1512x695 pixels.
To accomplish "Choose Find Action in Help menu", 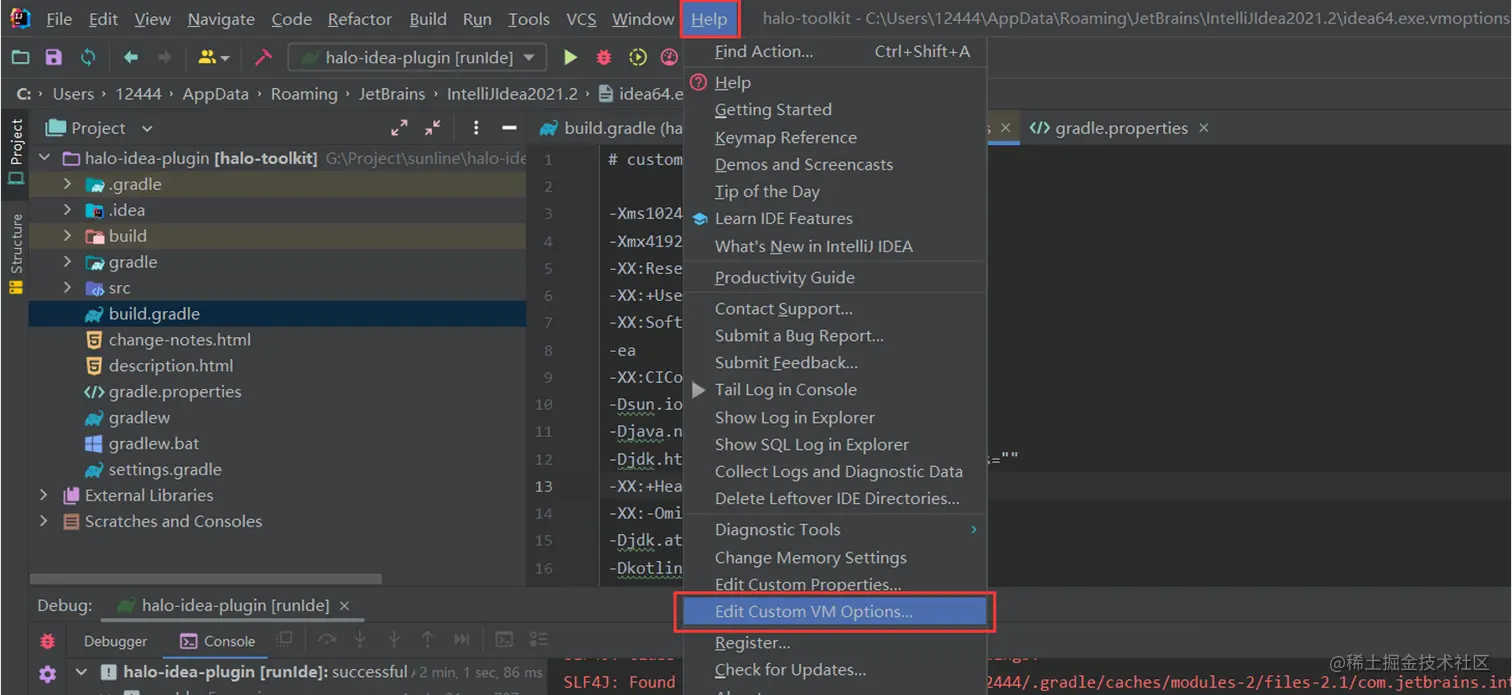I will pos(835,51).
